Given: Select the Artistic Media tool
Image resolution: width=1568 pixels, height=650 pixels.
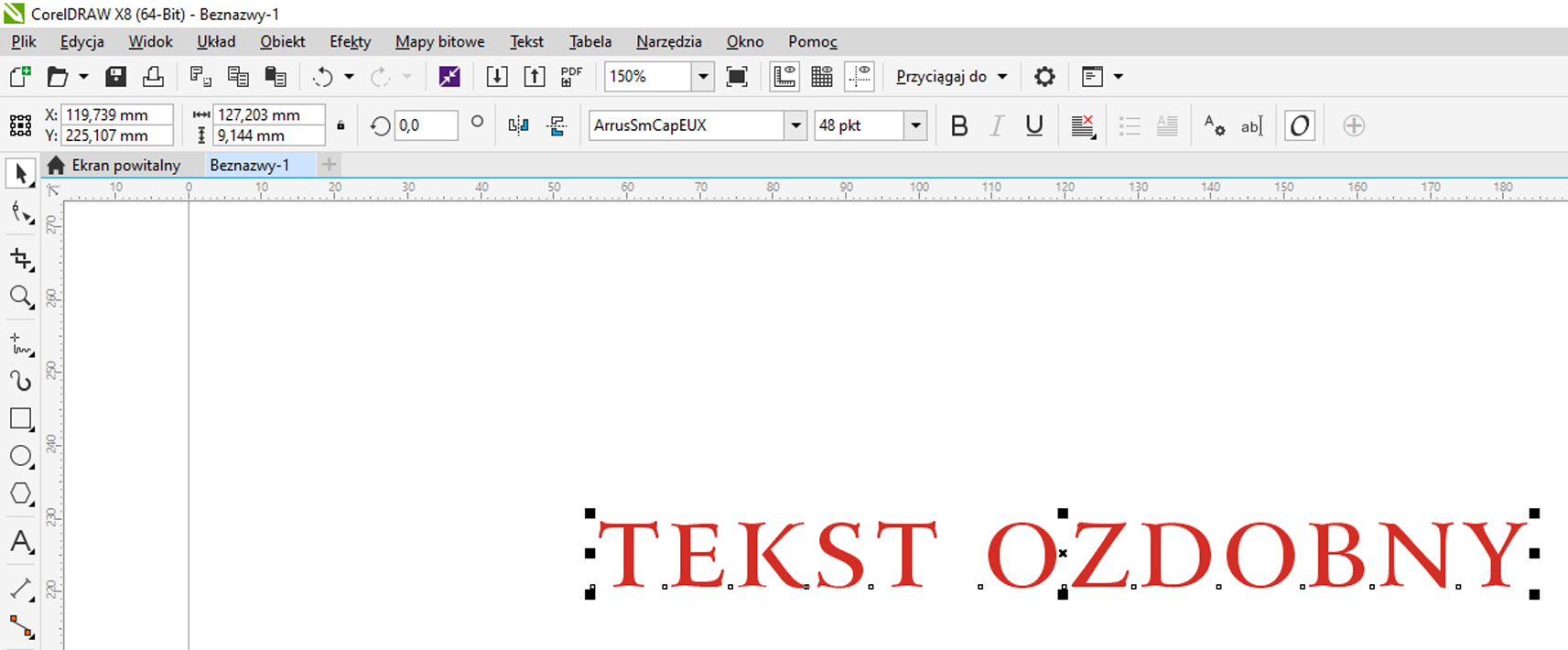Looking at the screenshot, I should click(21, 381).
